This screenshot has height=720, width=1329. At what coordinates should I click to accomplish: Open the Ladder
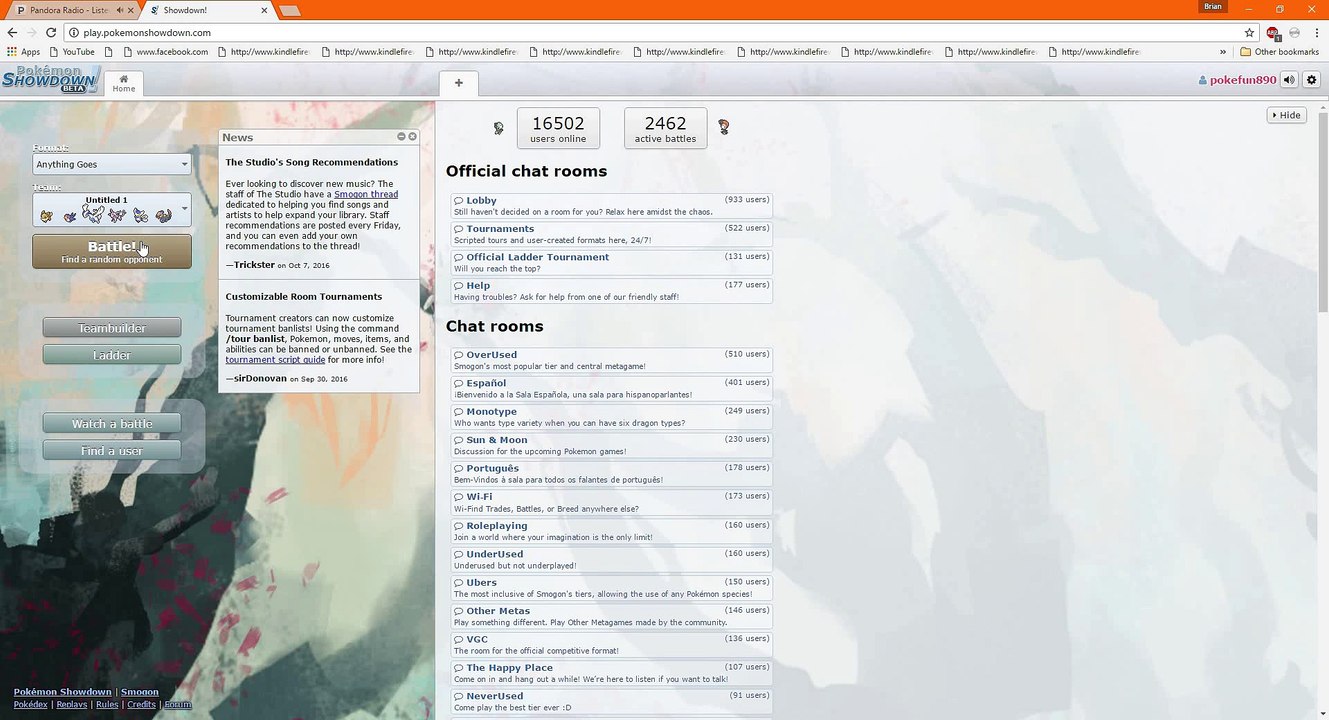click(112, 355)
